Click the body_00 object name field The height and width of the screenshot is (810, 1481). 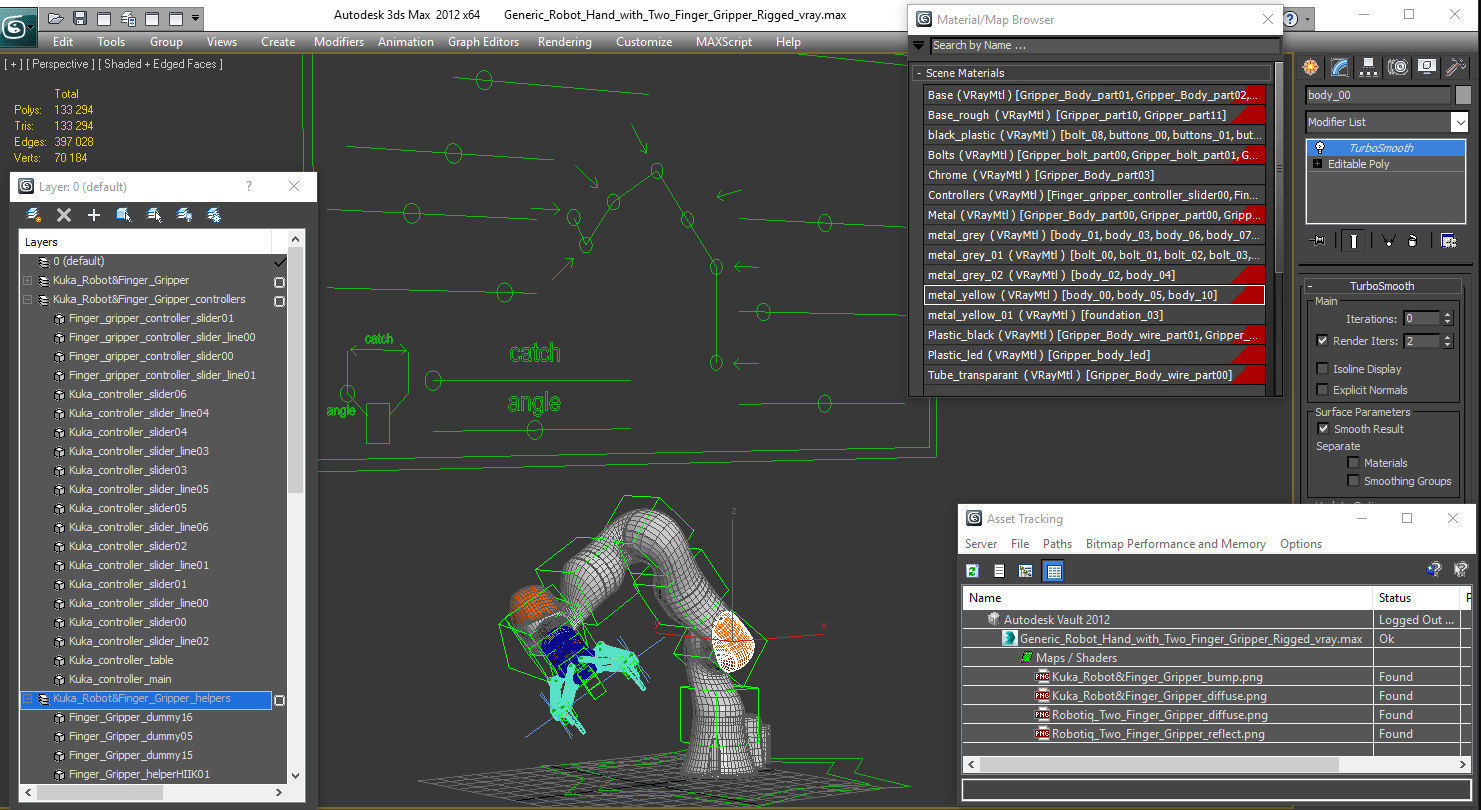tap(1378, 95)
